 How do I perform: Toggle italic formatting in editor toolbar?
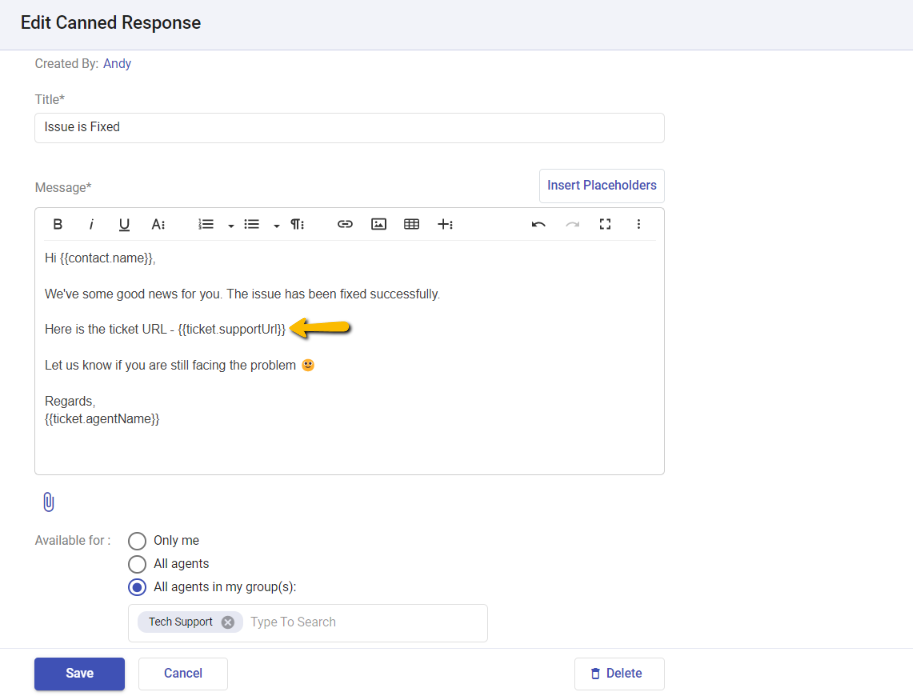tap(91, 224)
